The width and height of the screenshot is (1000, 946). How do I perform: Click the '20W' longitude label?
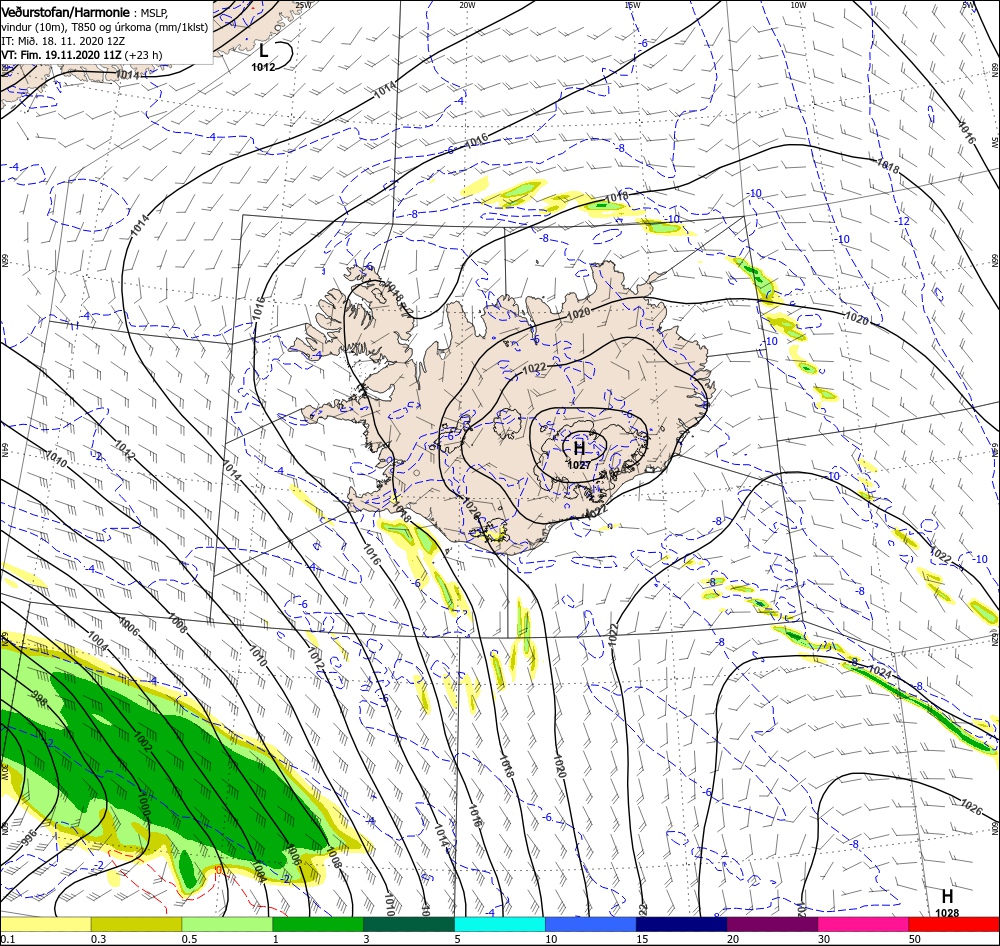tap(467, 5)
